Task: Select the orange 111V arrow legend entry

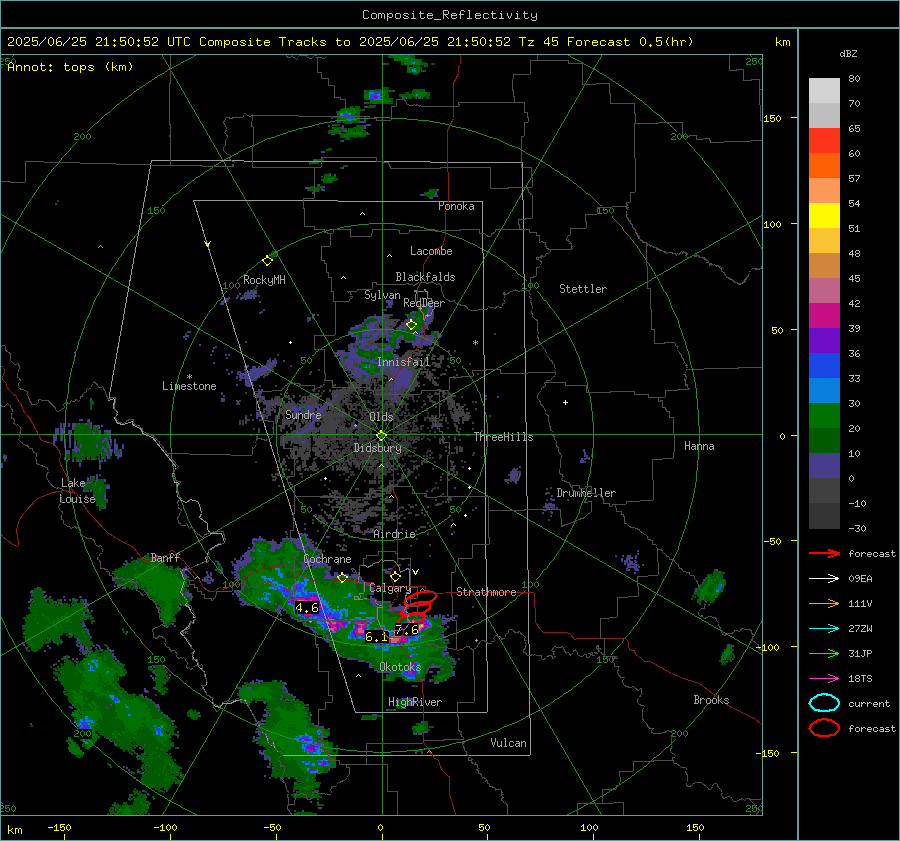Action: (x=824, y=603)
